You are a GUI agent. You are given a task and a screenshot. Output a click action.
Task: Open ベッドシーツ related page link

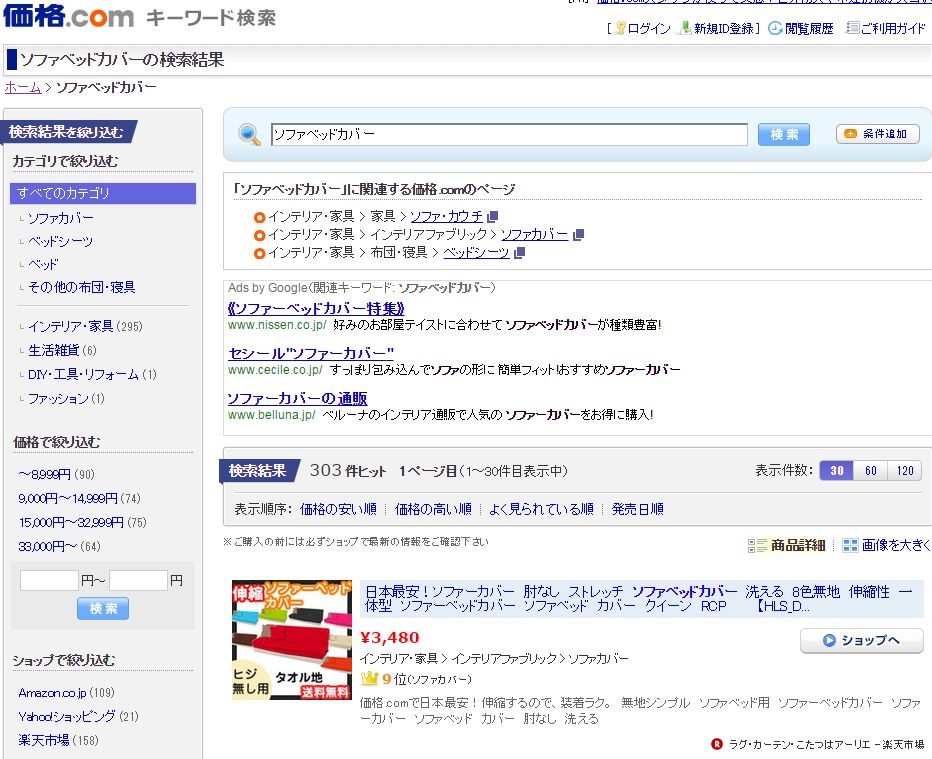tap(476, 253)
